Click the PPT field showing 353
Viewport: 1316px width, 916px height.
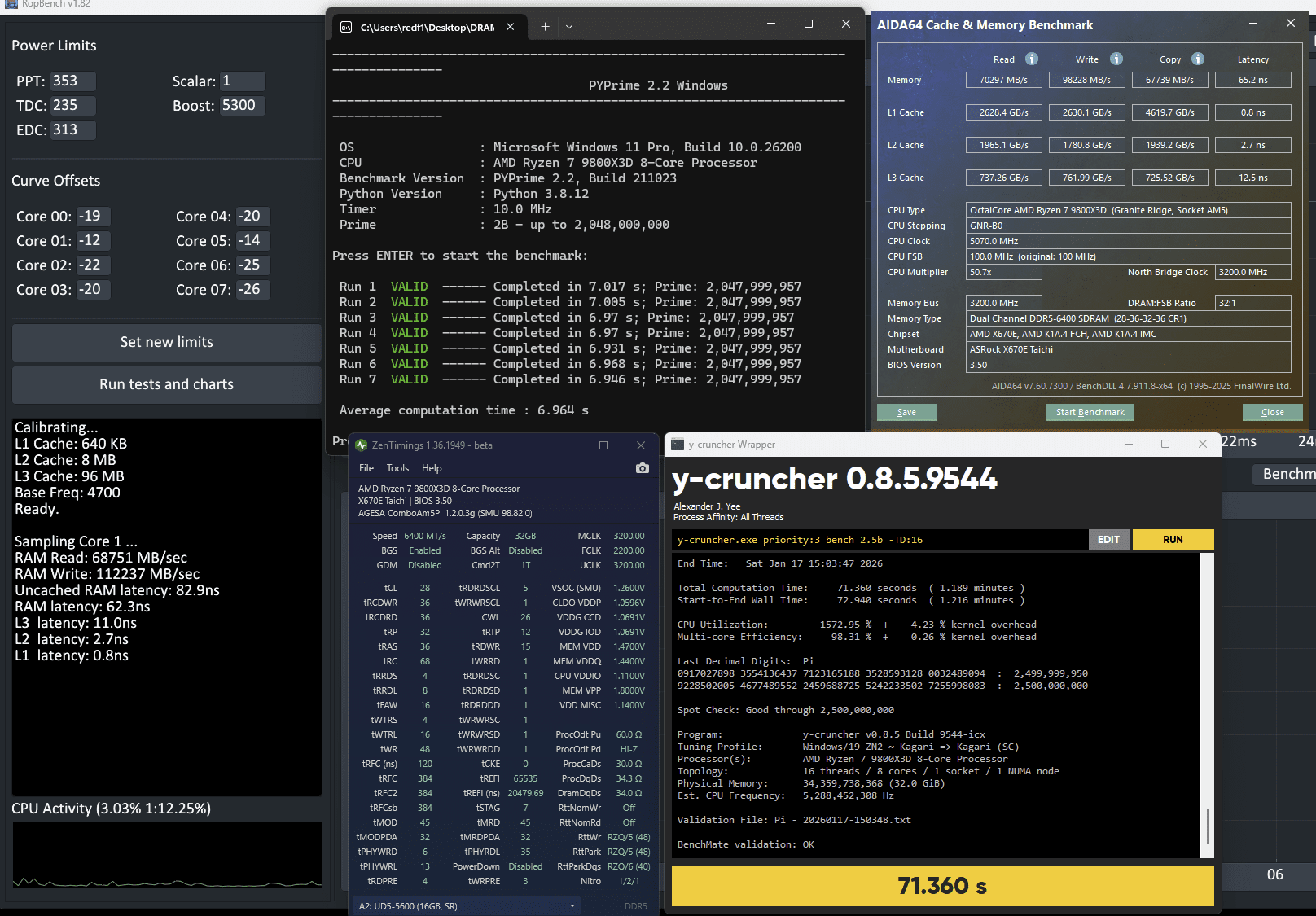point(73,81)
